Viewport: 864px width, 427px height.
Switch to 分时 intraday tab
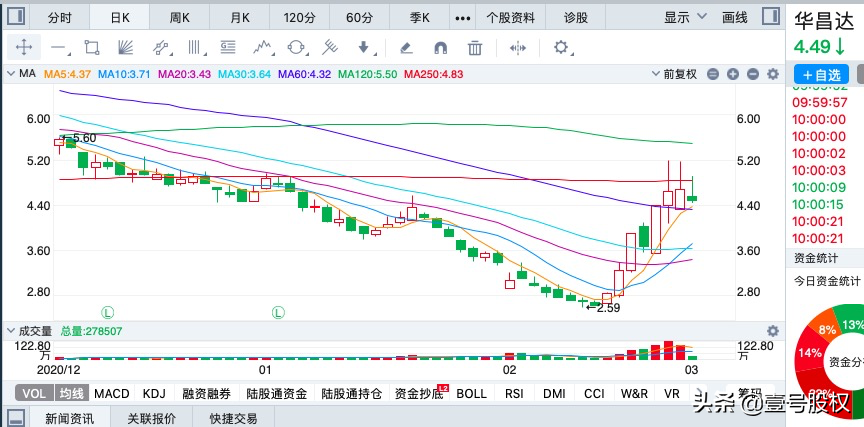coord(60,18)
